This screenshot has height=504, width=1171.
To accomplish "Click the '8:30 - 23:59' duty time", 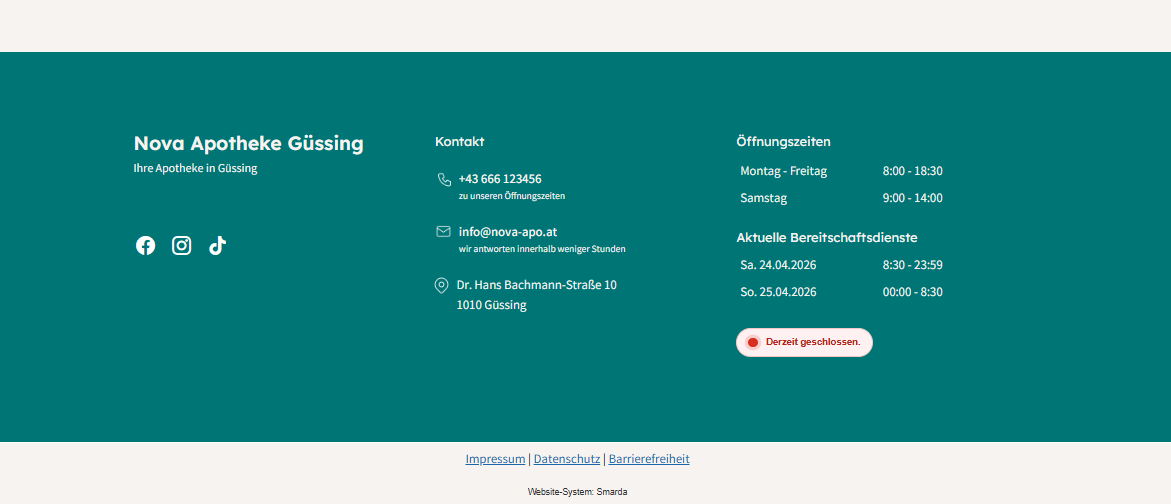I will 913,264.
